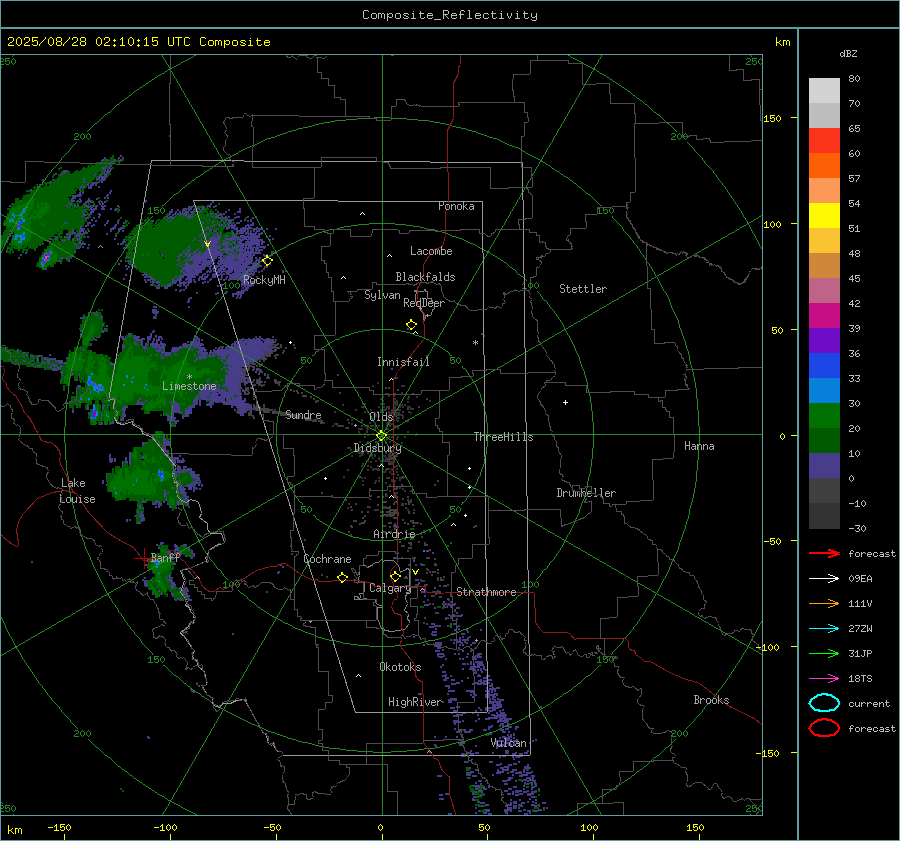
Task: Click the ThreeHills city label
Action: click(503, 437)
